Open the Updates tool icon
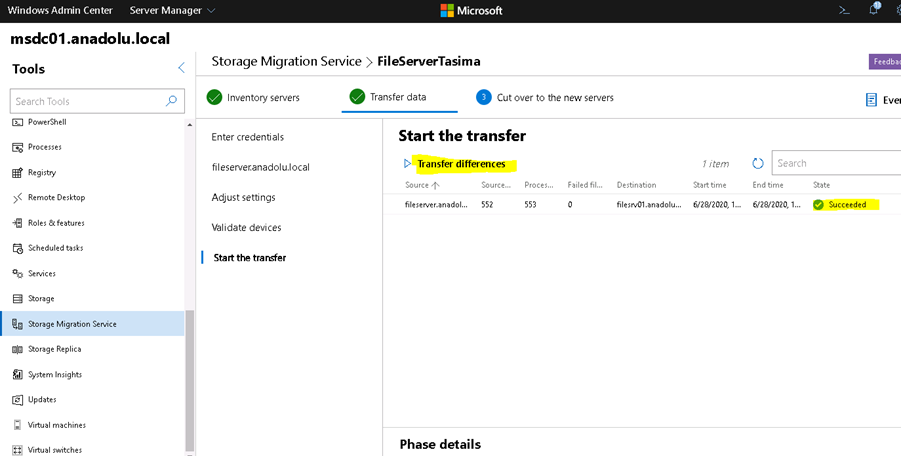Viewport: 901px width, 456px height. (17, 400)
